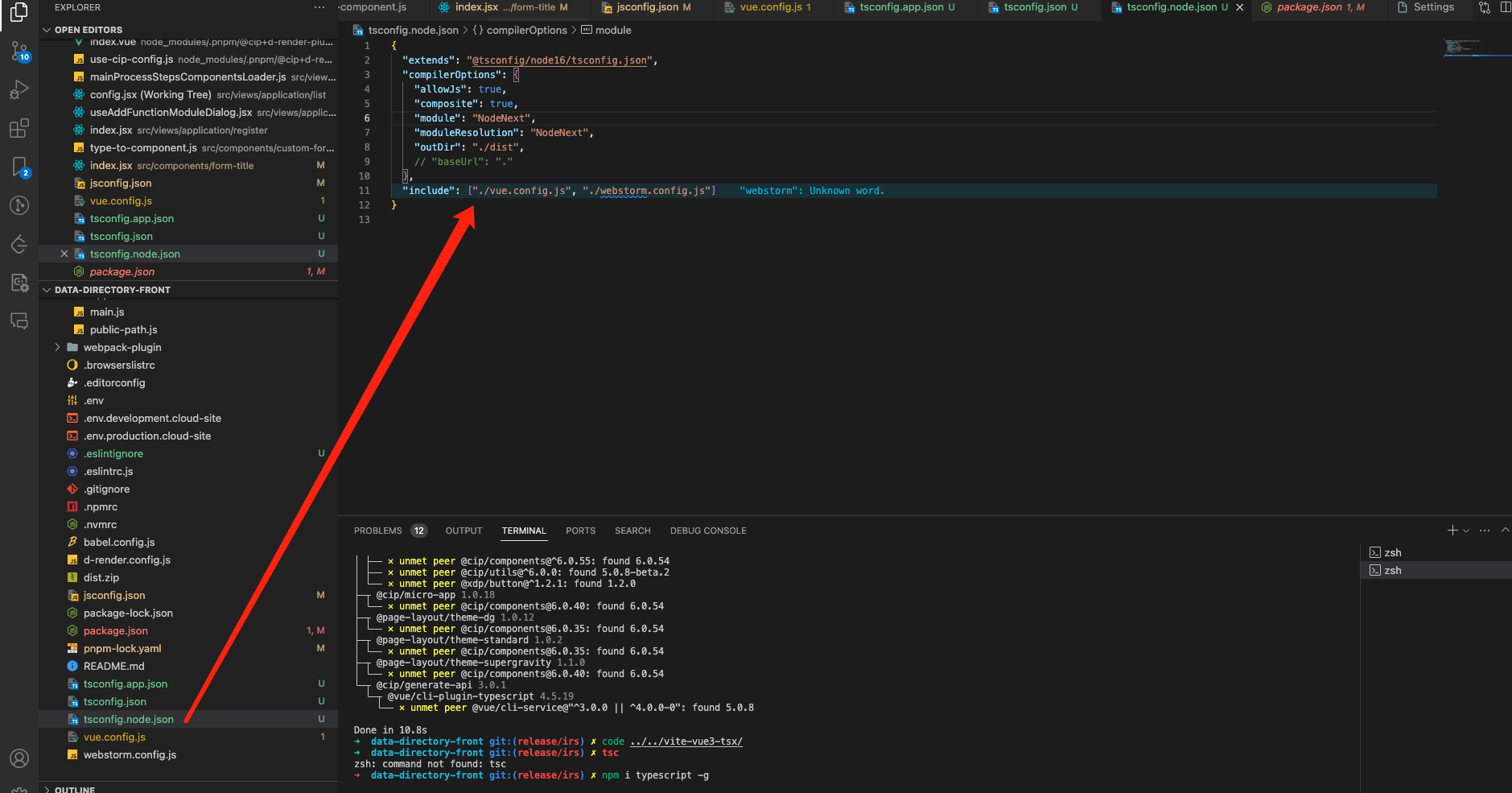Screen dimensions: 1512x793
Task: Open Source Control view with 10 changes
Action: click(19, 52)
